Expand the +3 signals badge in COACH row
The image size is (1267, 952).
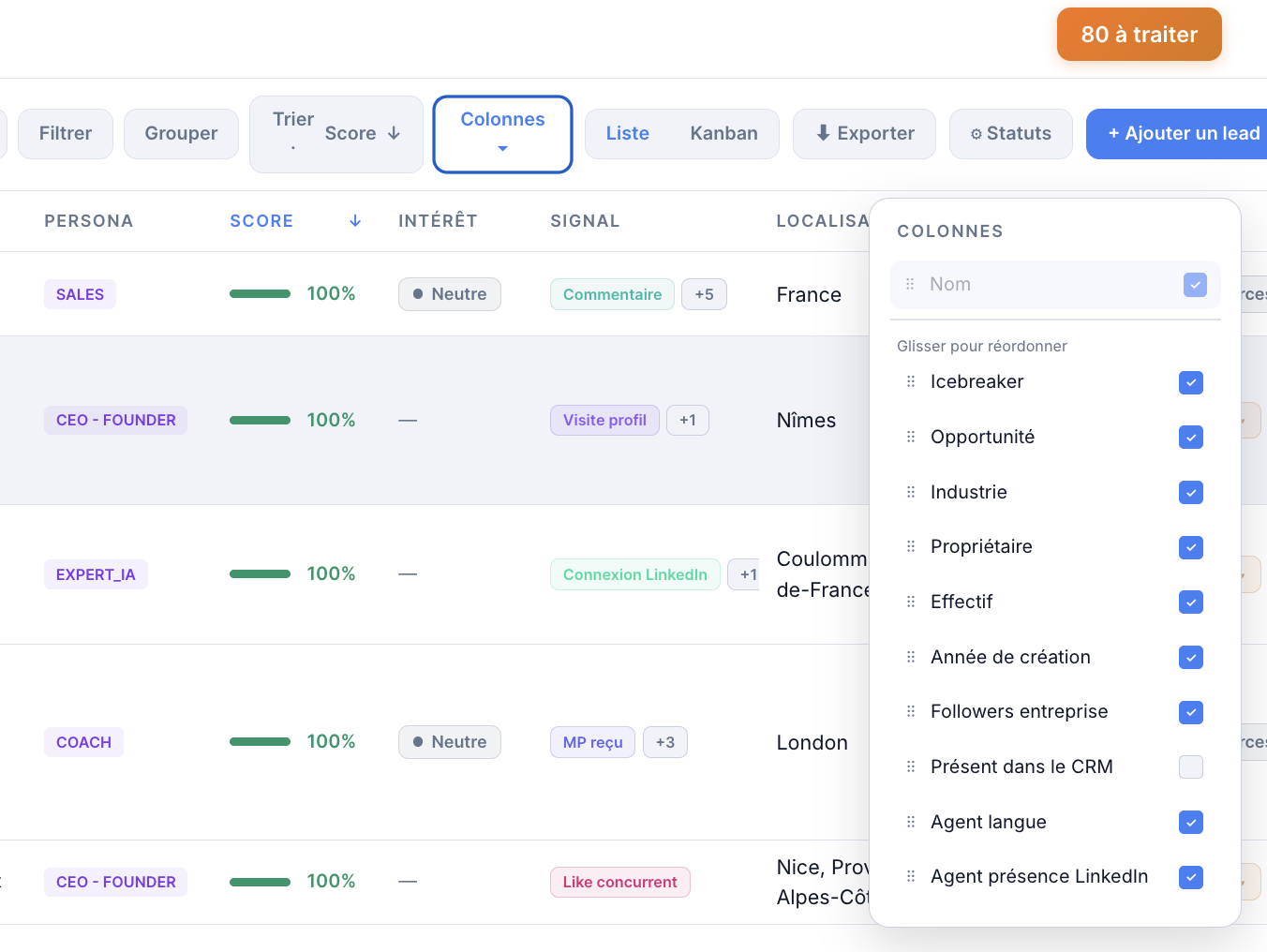pyautogui.click(x=665, y=742)
